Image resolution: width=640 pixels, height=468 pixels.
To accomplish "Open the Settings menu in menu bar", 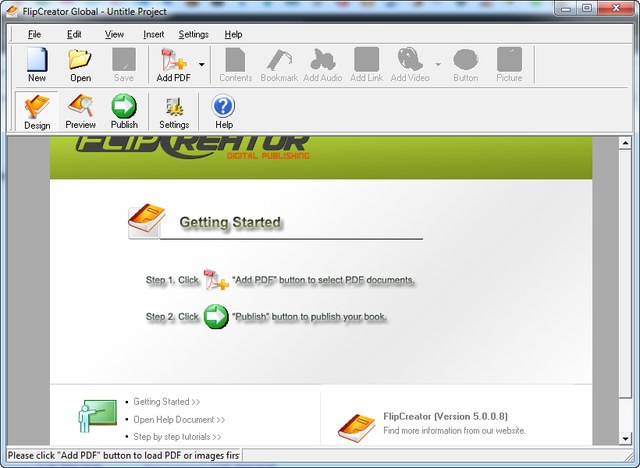I will pyautogui.click(x=193, y=34).
